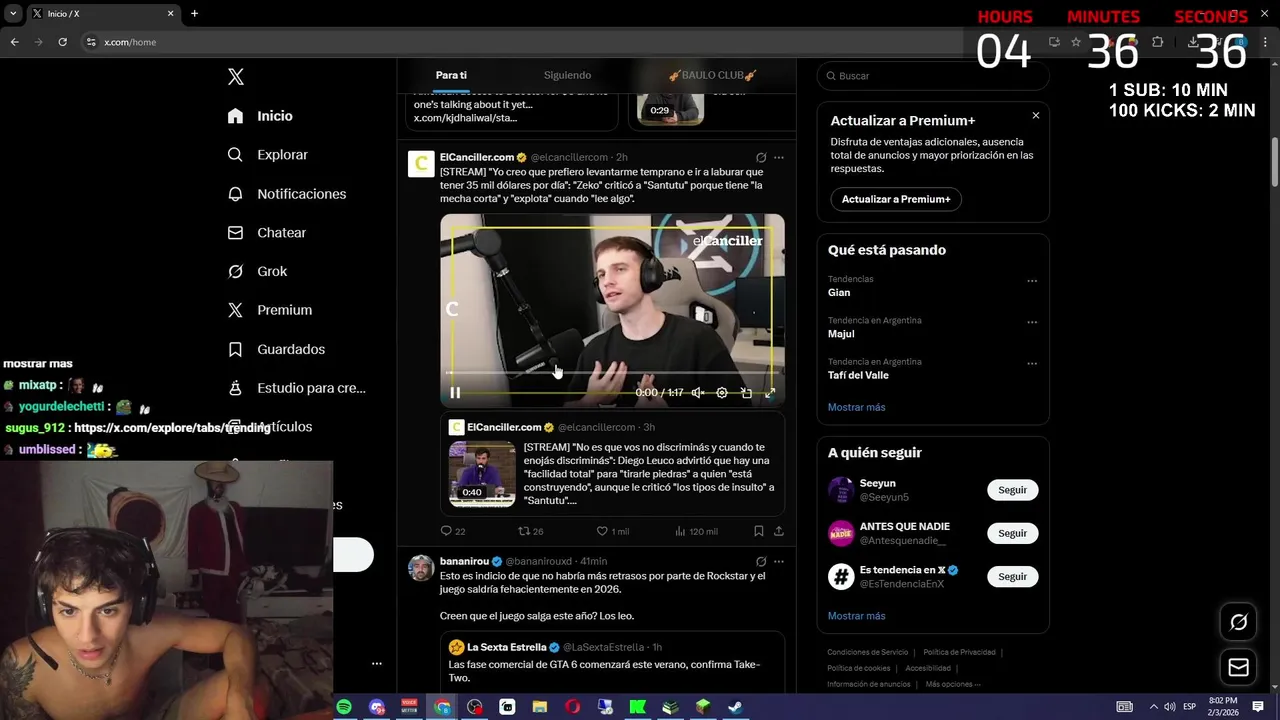Click the Actualizar a Premium+ button
Image resolution: width=1280 pixels, height=720 pixels.
click(896, 199)
